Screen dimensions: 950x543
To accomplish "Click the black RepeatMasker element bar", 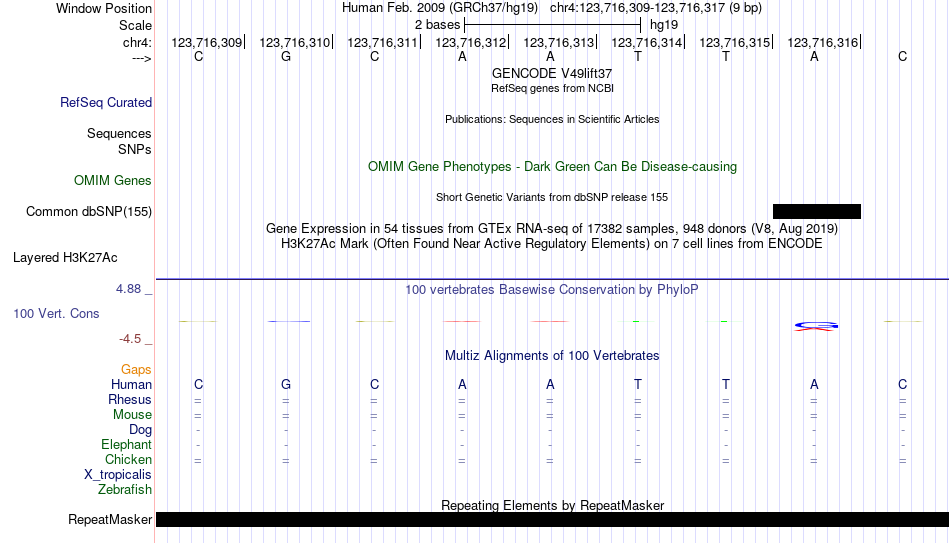I will pyautogui.click(x=553, y=519).
